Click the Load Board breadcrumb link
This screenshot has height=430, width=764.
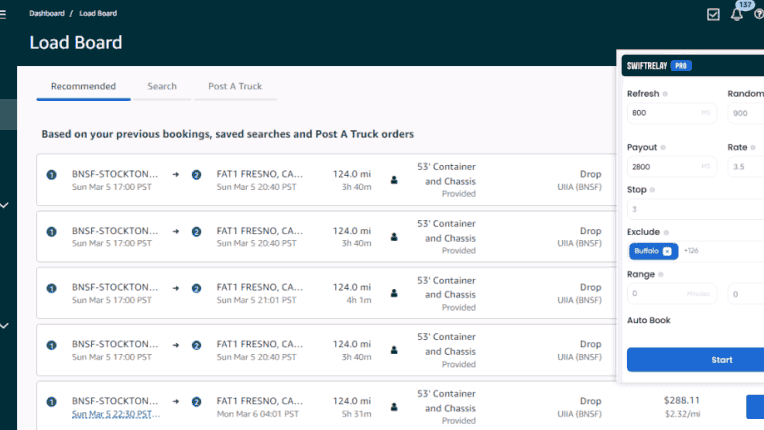coord(98,13)
